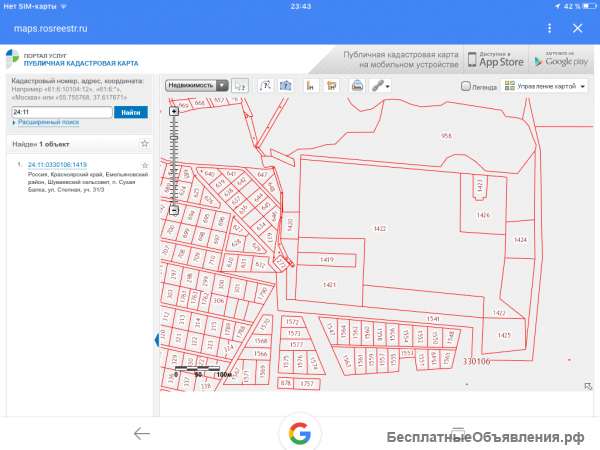Click the Публичная кадастровая карта portal logo
600x450 pixels.
72,59
